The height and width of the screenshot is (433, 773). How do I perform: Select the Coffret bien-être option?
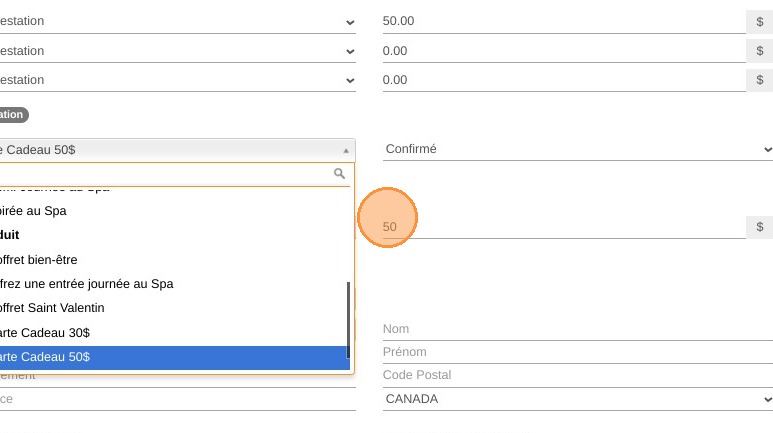click(174, 260)
